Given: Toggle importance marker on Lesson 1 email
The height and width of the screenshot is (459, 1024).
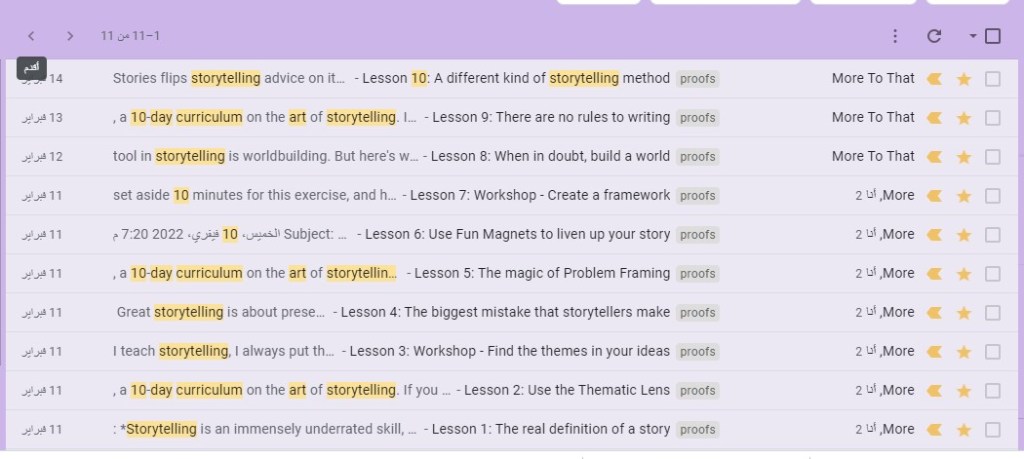Looking at the screenshot, I should 934,430.
